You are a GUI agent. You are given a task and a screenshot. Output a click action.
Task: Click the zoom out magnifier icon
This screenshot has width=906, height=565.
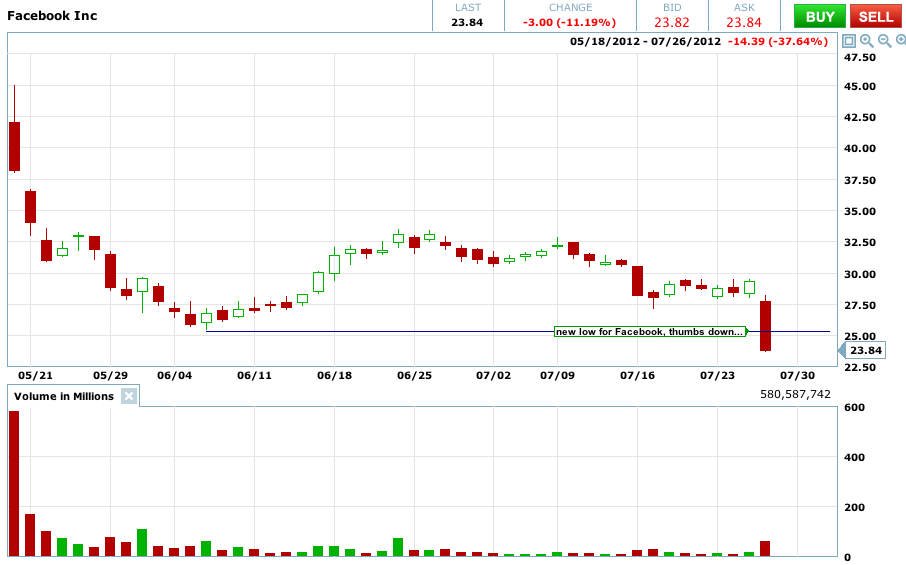point(884,41)
